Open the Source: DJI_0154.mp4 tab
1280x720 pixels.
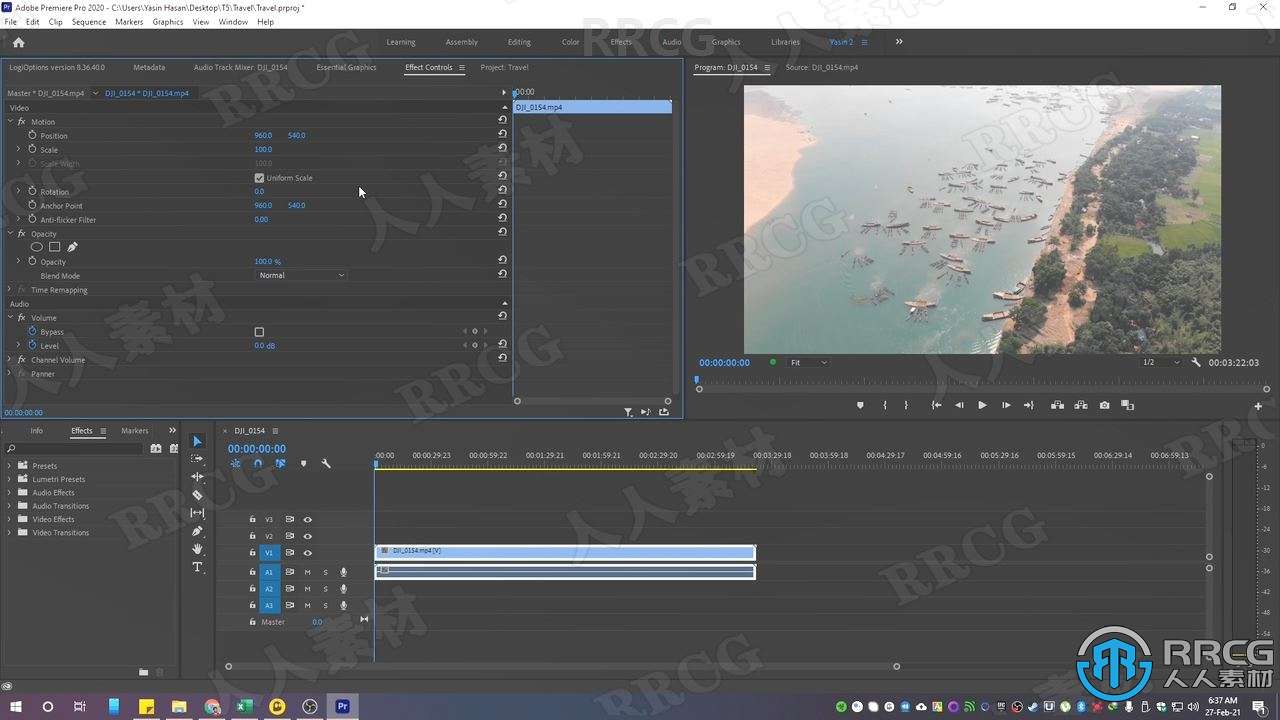click(821, 67)
